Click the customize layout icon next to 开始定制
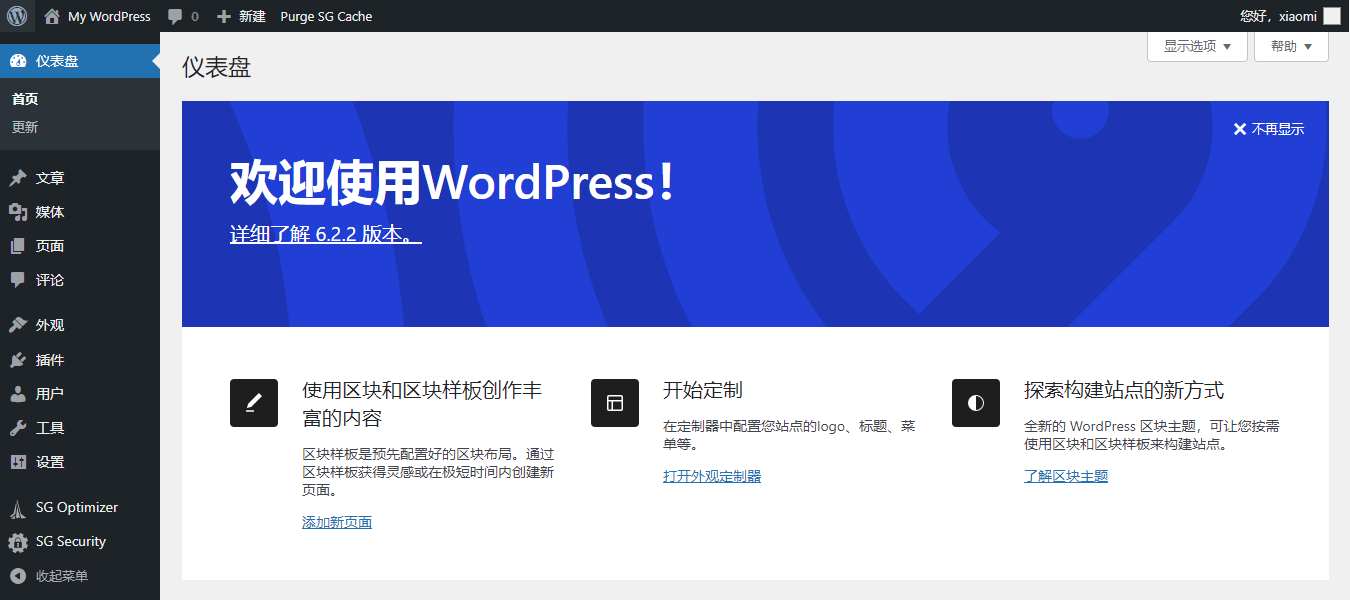The width and height of the screenshot is (1350, 600). tap(614, 403)
